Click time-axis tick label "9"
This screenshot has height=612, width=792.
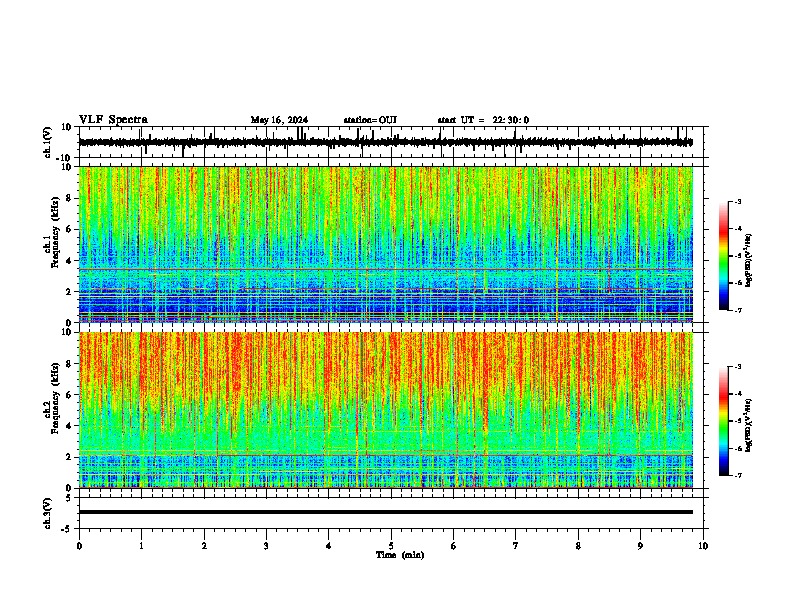[640, 546]
